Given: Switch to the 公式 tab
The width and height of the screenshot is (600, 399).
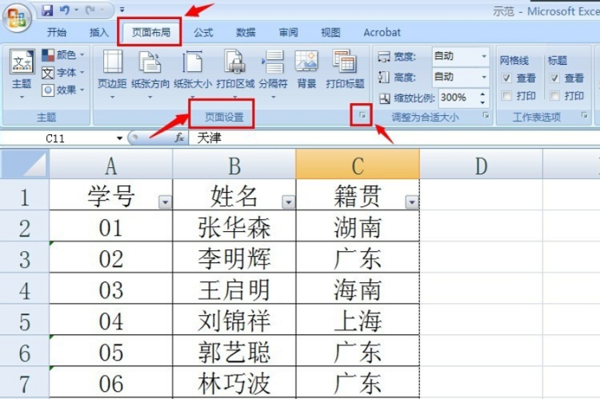Looking at the screenshot, I should [x=203, y=33].
